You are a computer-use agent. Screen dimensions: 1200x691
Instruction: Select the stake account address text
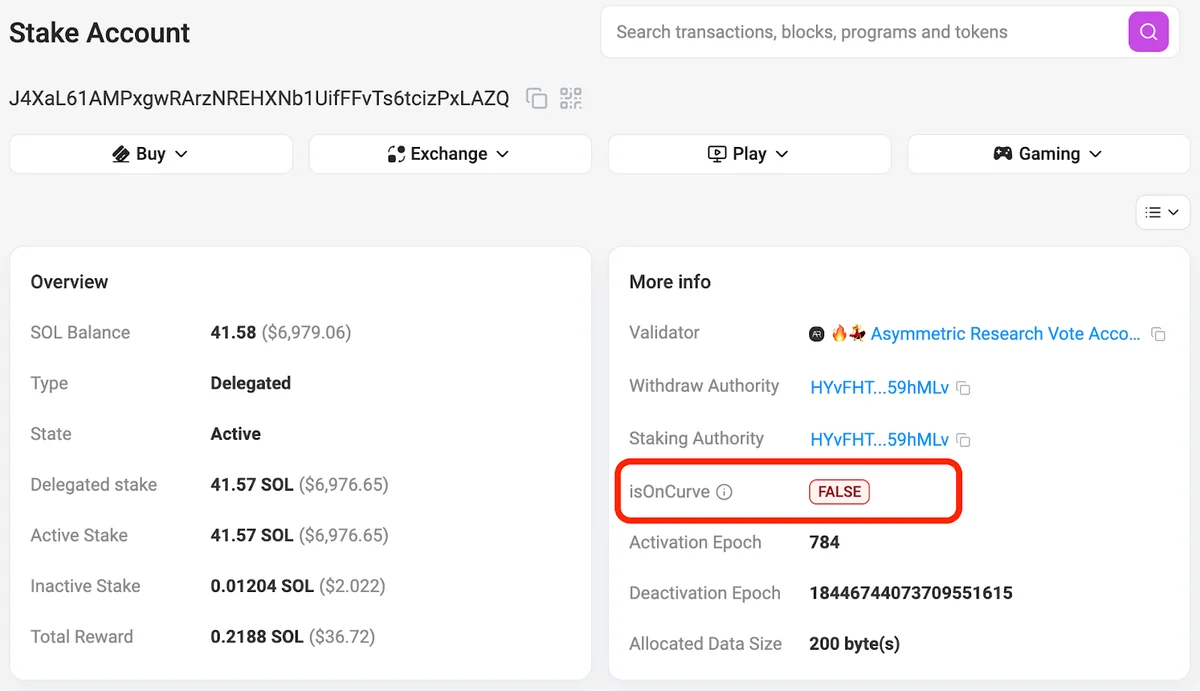pyautogui.click(x=259, y=98)
